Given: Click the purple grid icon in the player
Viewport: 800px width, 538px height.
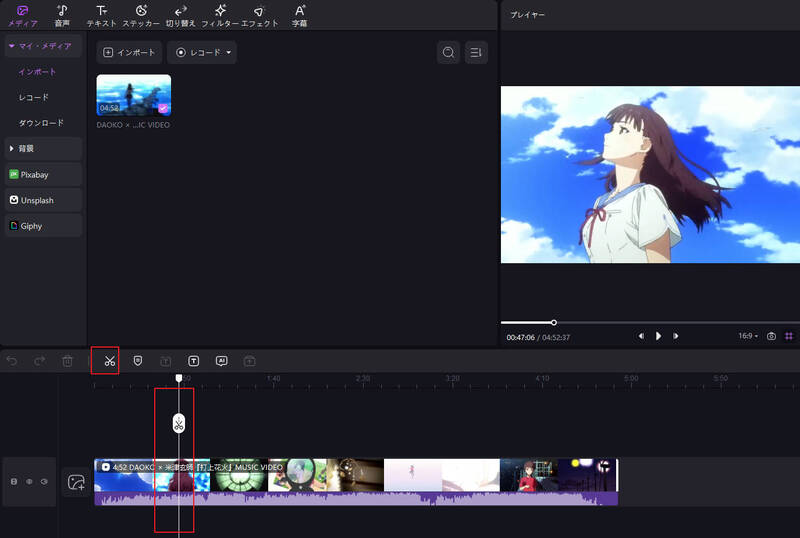Looking at the screenshot, I should tap(789, 336).
